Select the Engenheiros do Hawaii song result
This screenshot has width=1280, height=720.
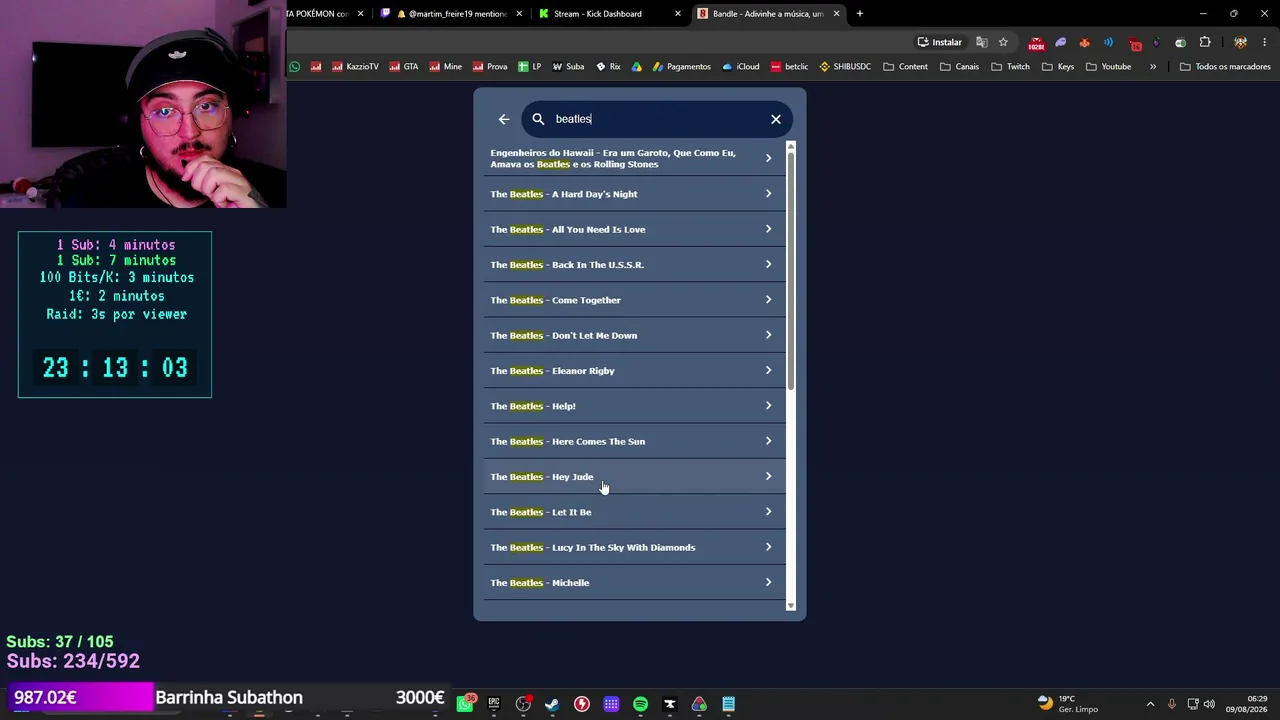click(x=635, y=158)
